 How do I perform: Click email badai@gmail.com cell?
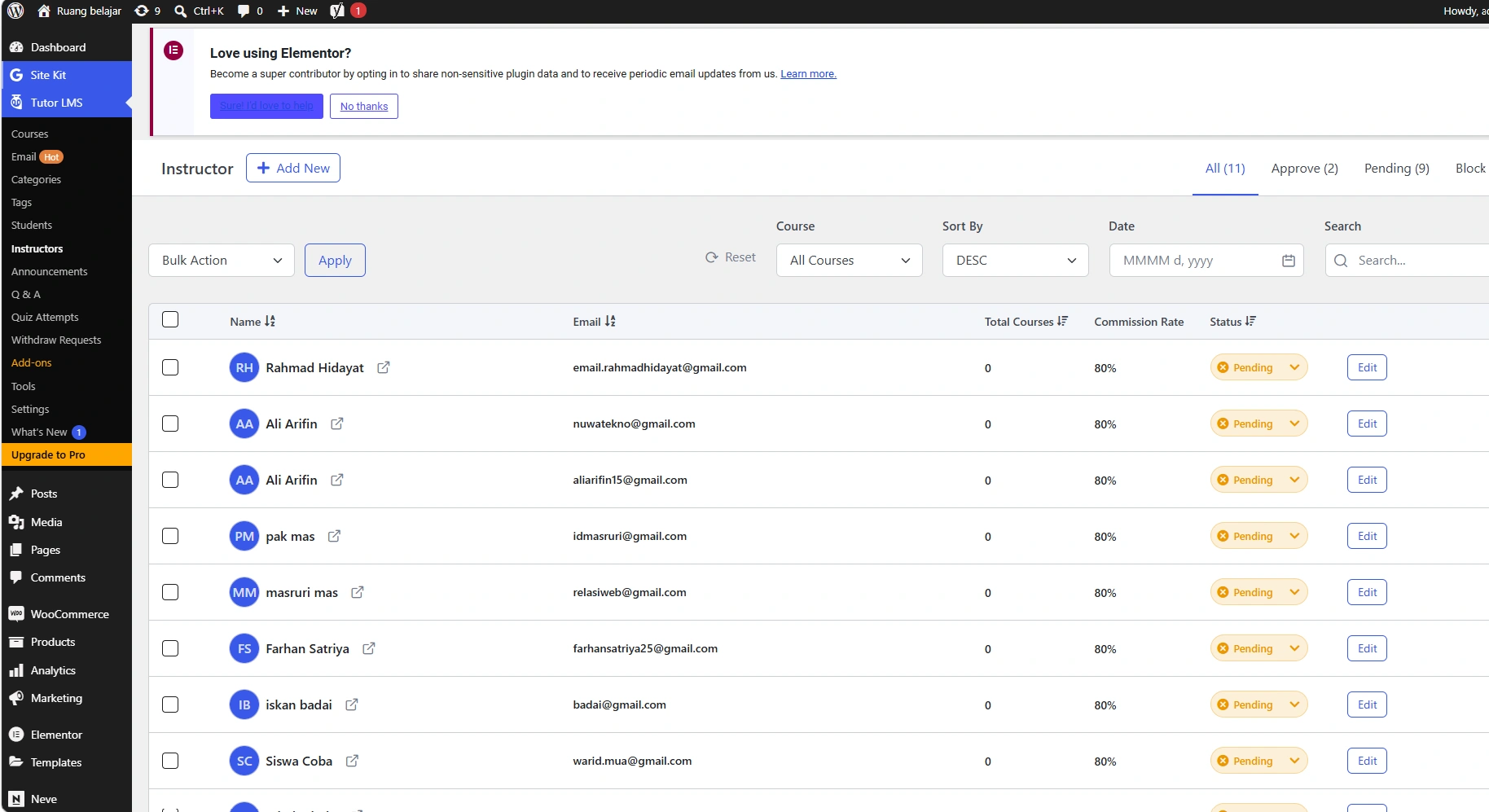click(x=619, y=704)
